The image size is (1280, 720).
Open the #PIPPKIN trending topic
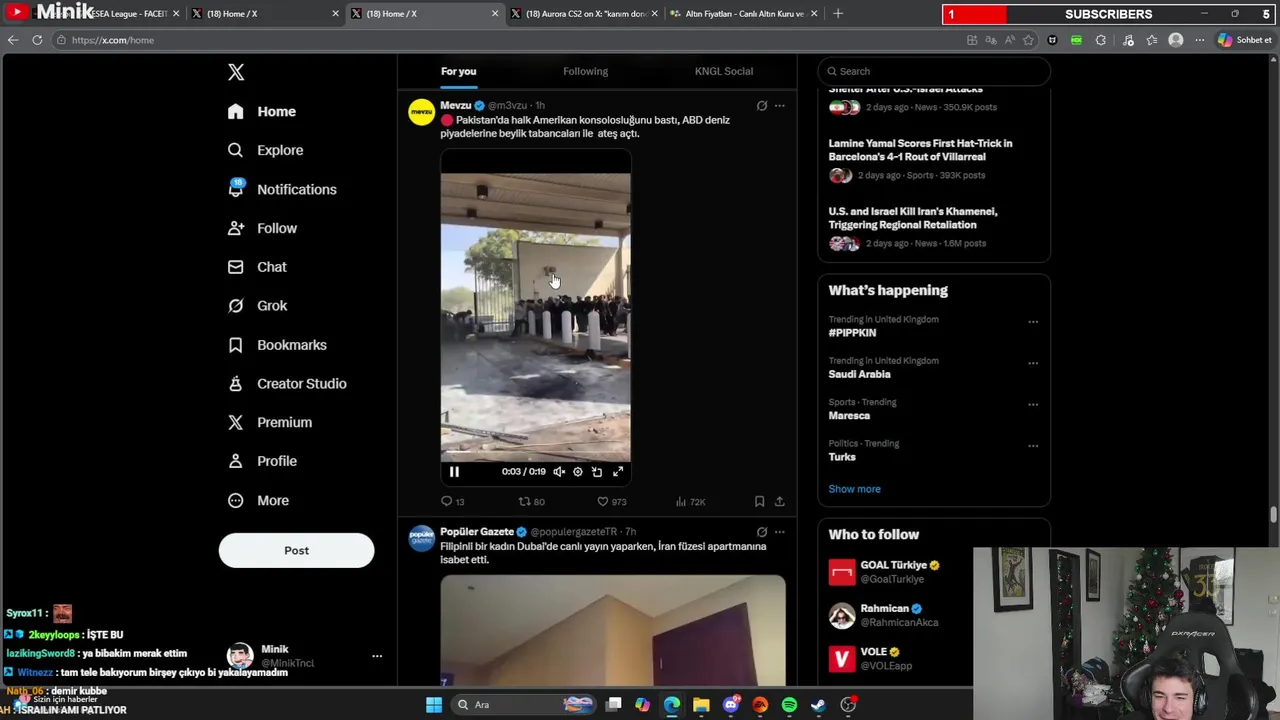coord(852,333)
